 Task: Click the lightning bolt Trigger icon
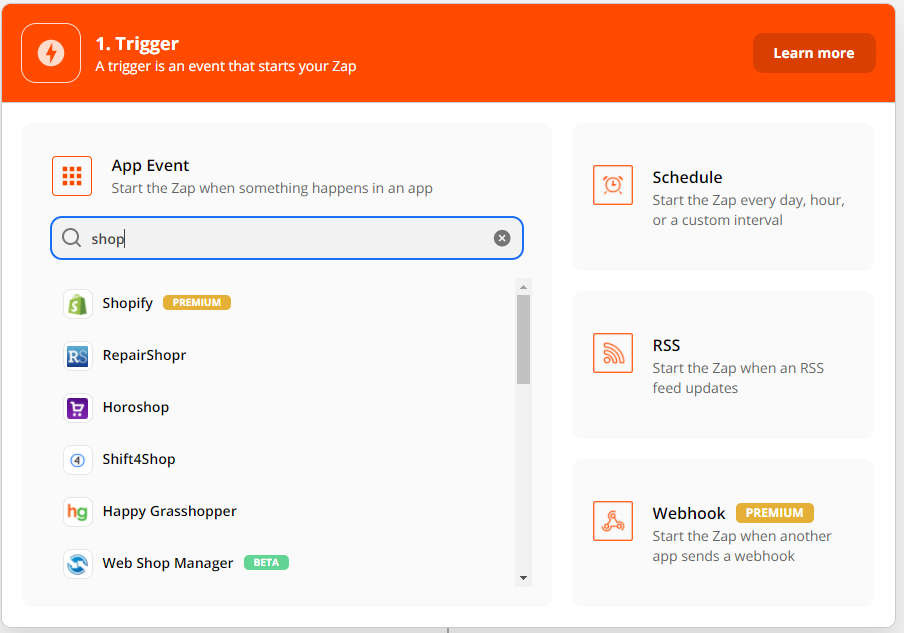point(51,53)
